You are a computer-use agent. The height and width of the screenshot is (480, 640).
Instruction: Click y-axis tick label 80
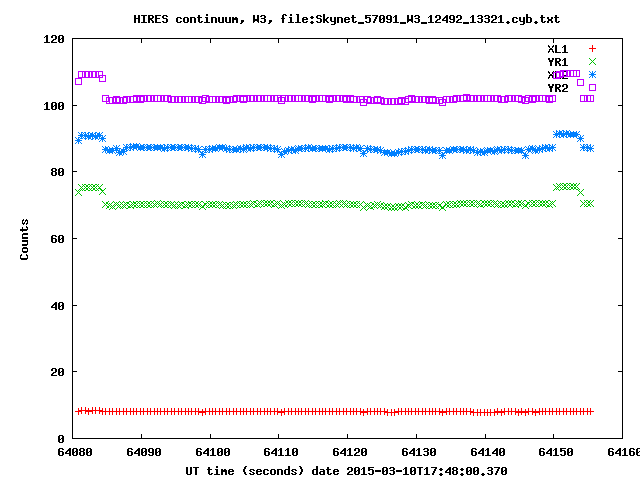[x=58, y=172]
